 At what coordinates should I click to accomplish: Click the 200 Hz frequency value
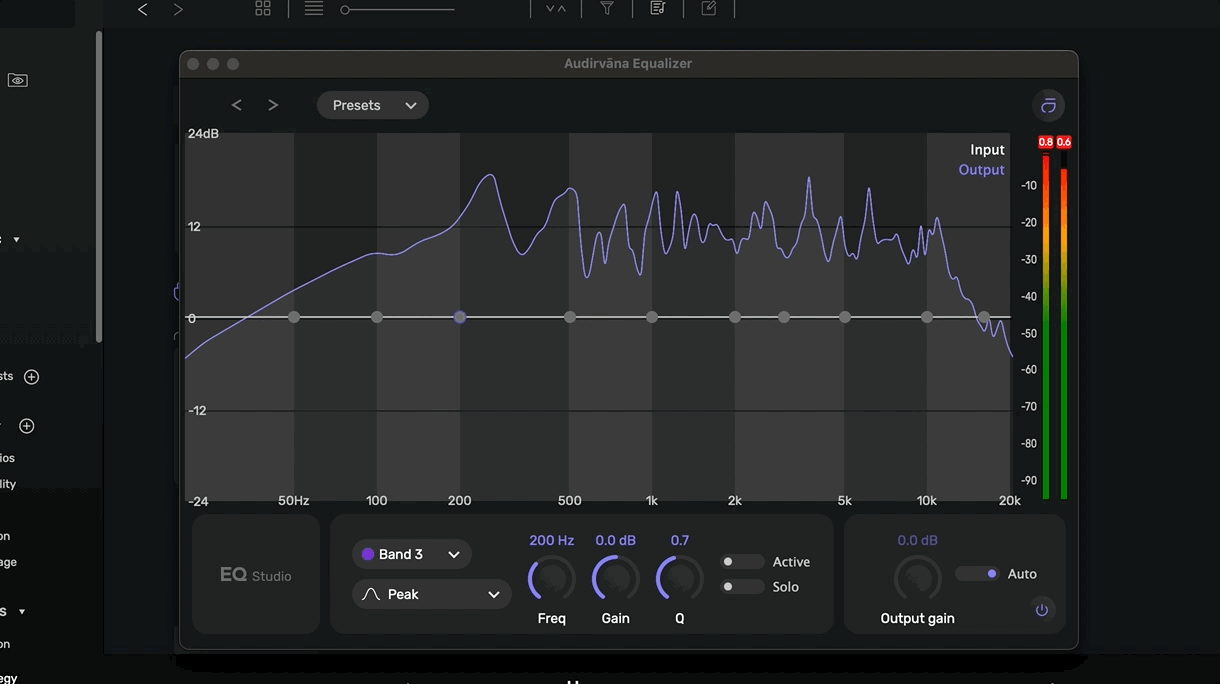[x=552, y=540]
